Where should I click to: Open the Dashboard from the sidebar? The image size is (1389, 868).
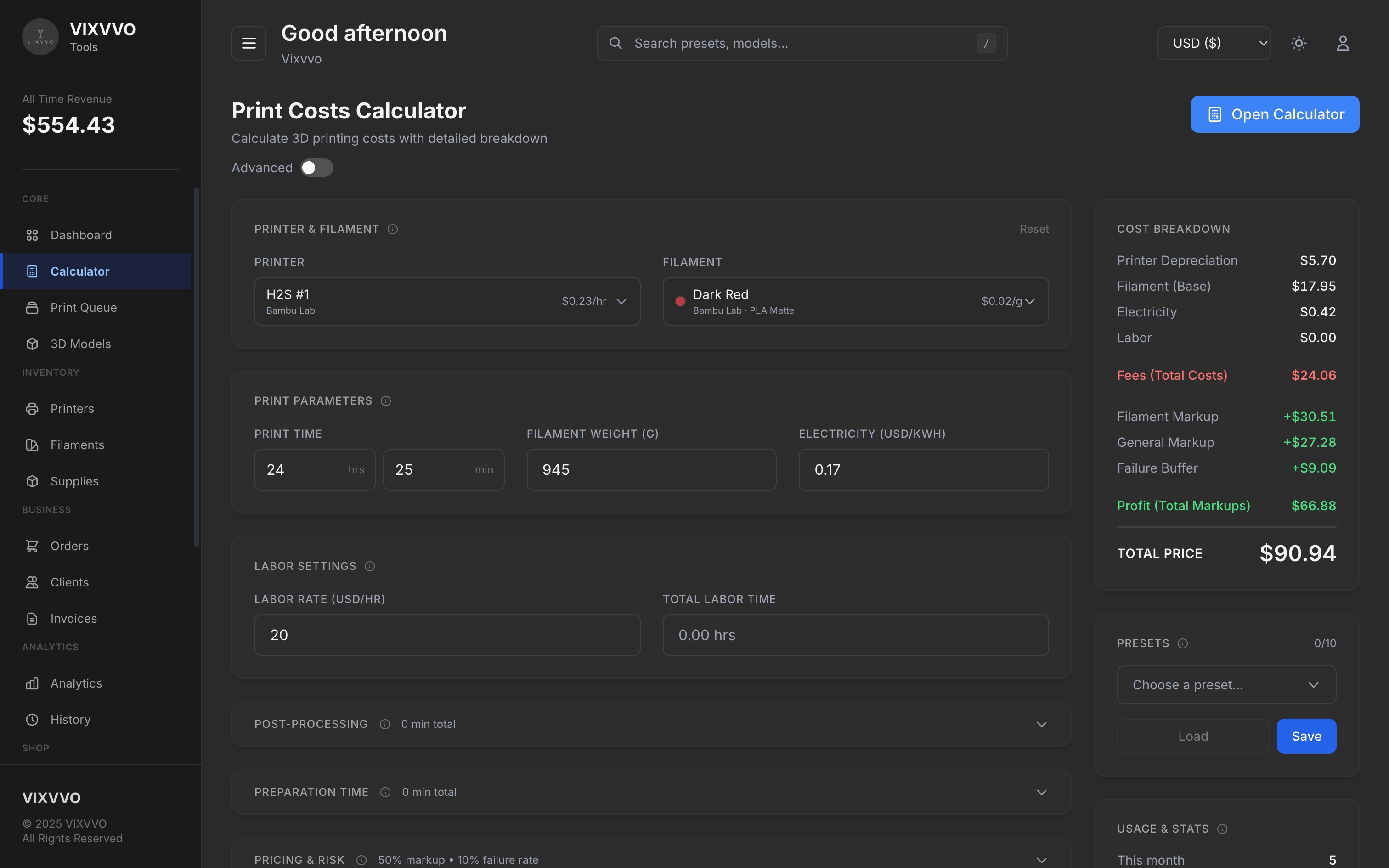(80, 235)
